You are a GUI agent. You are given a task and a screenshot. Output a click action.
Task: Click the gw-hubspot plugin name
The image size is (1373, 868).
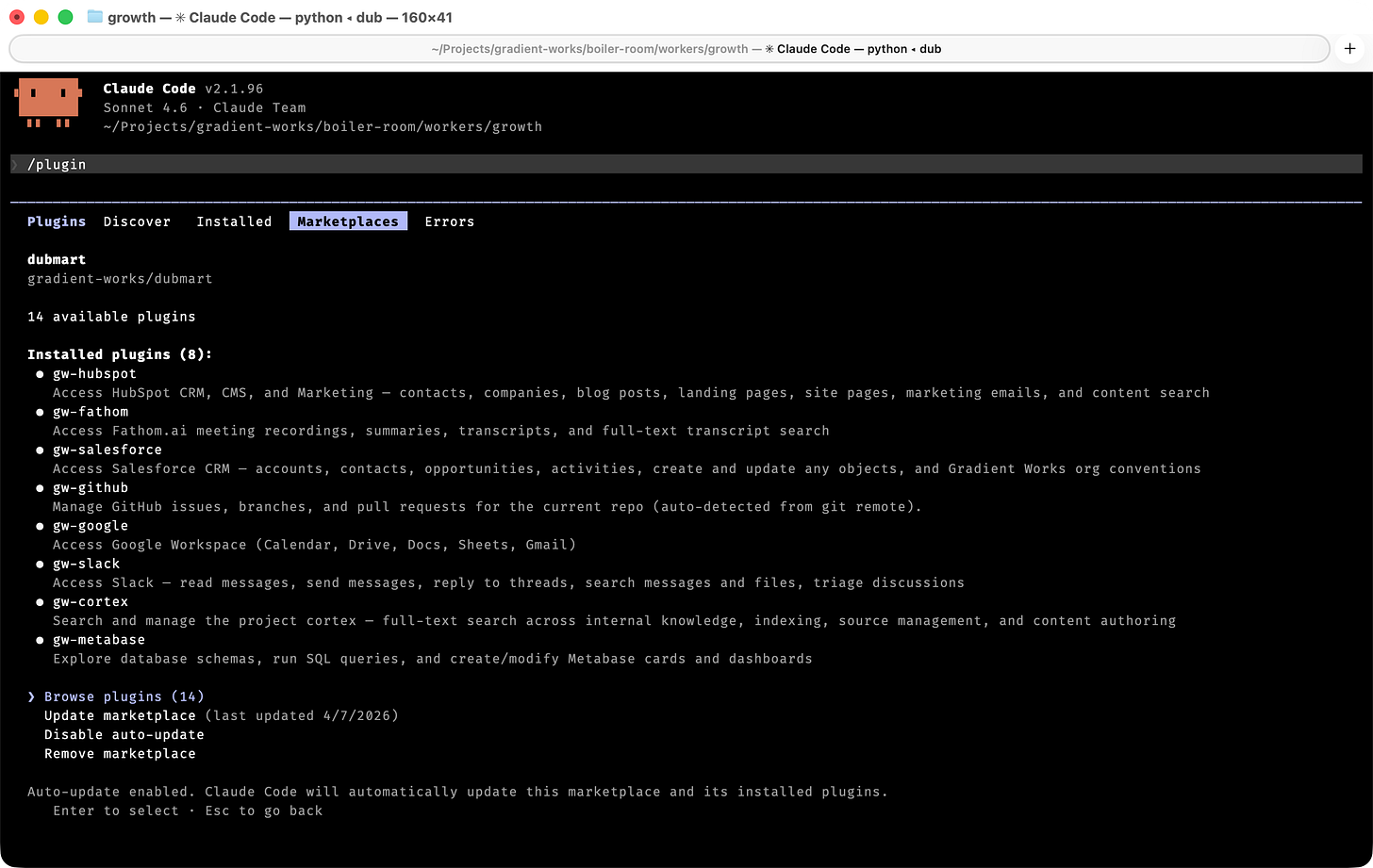click(94, 373)
